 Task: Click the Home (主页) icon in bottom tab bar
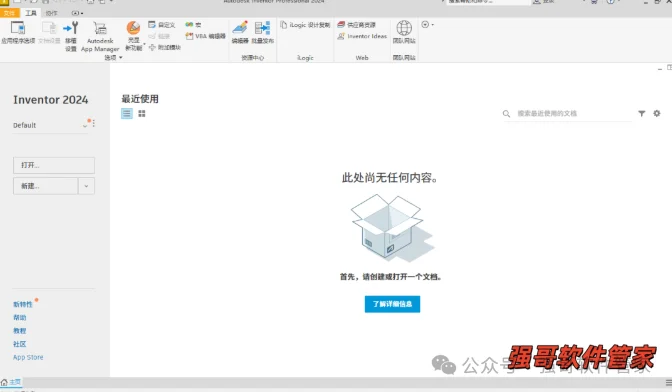4,382
